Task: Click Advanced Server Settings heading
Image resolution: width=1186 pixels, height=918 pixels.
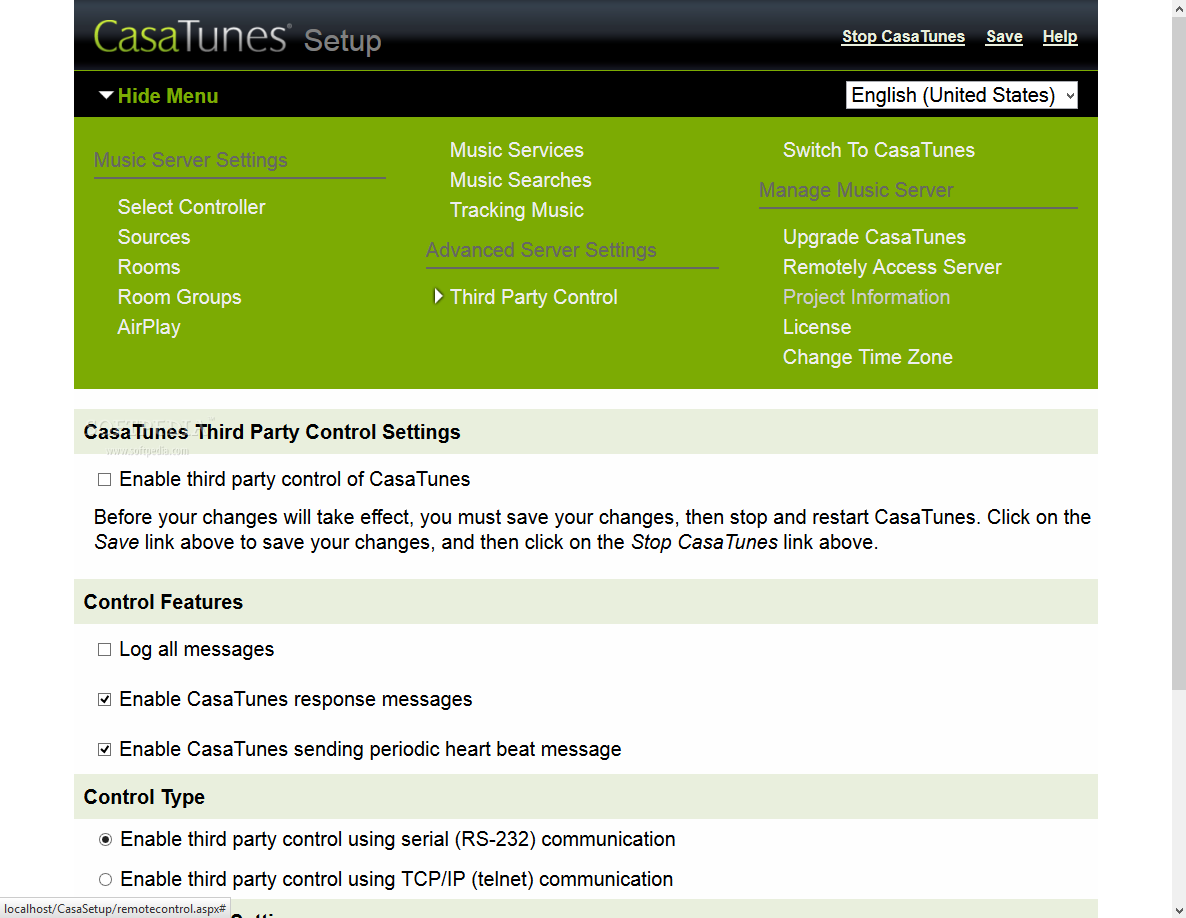Action: point(541,250)
